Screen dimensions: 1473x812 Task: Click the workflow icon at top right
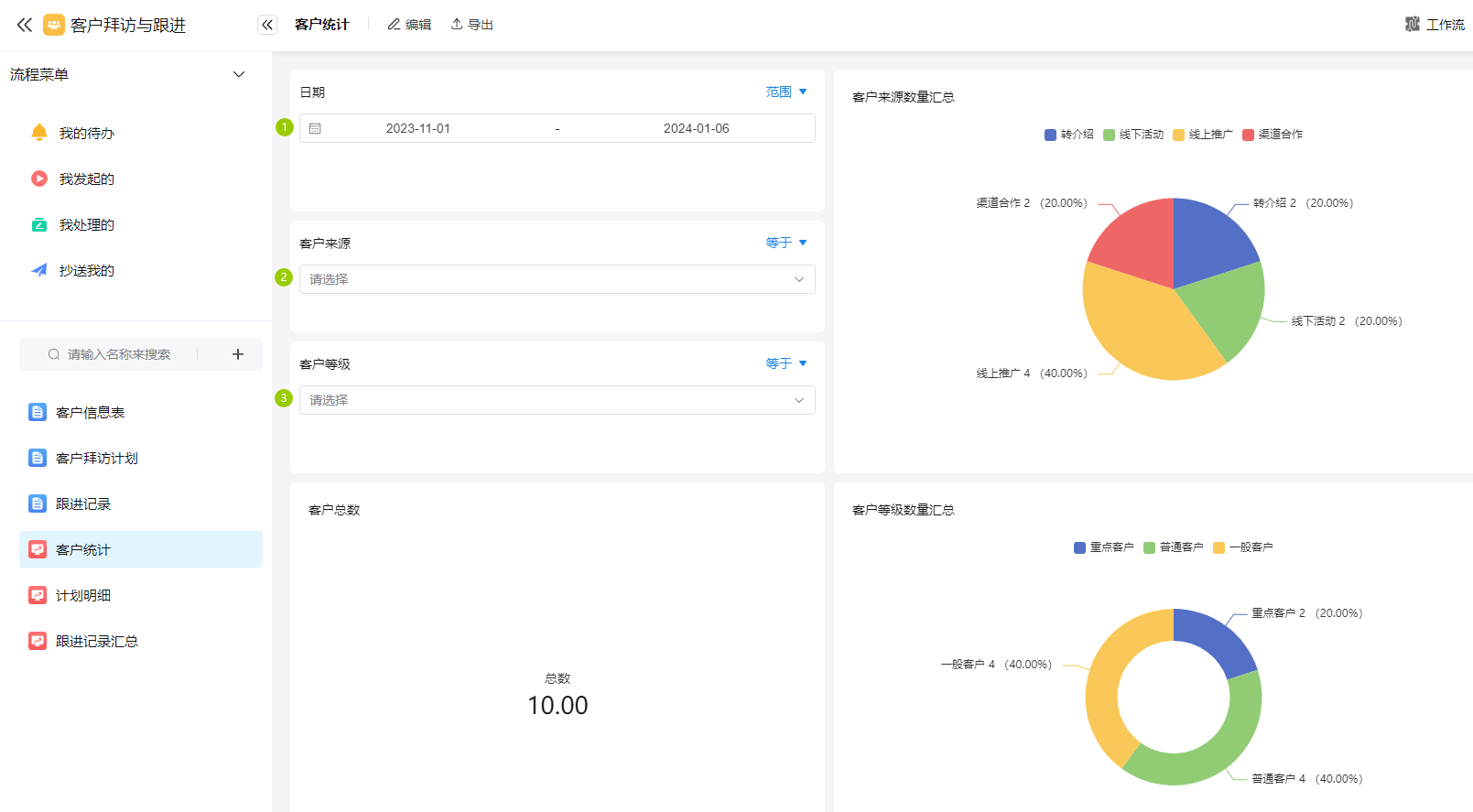pos(1413,25)
